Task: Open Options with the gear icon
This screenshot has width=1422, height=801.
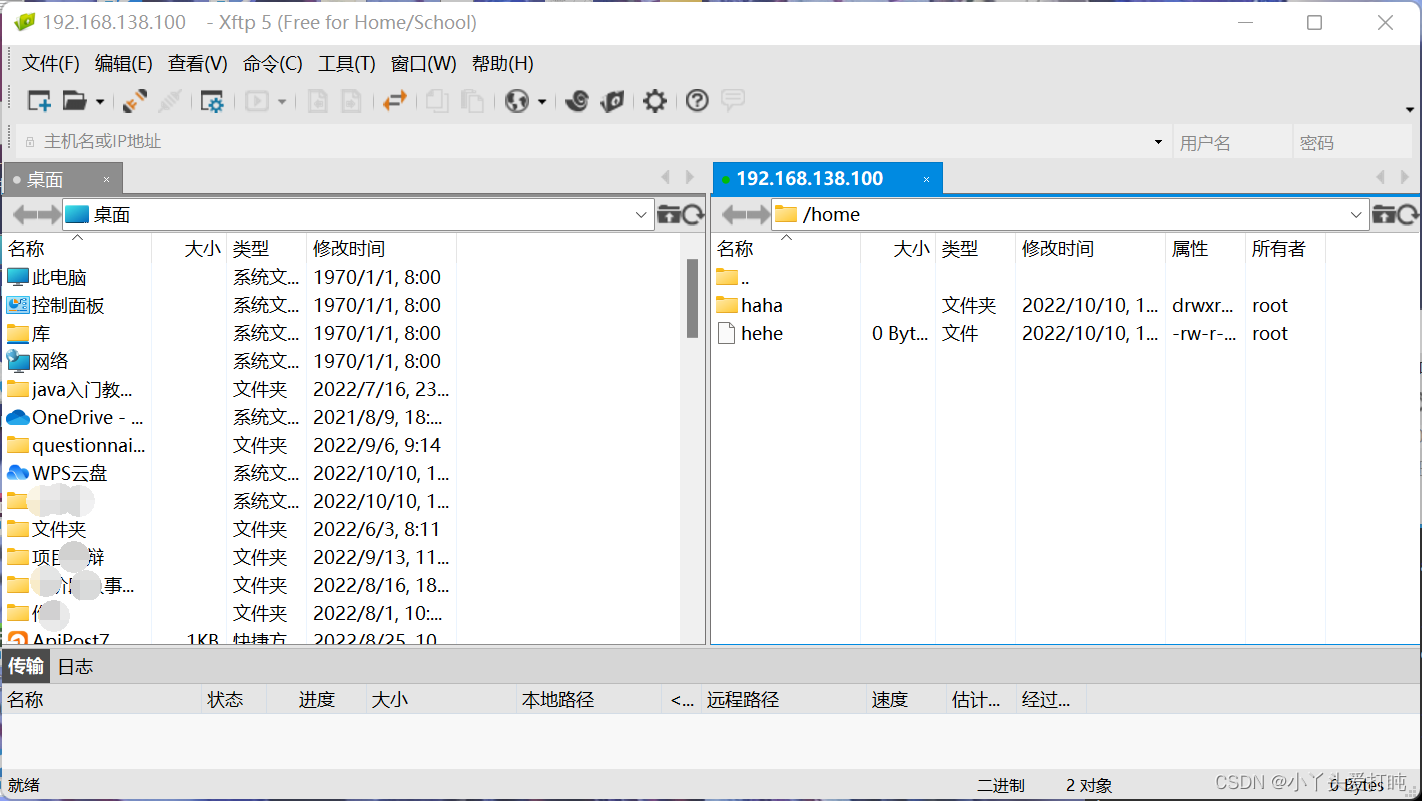Action: coord(654,100)
